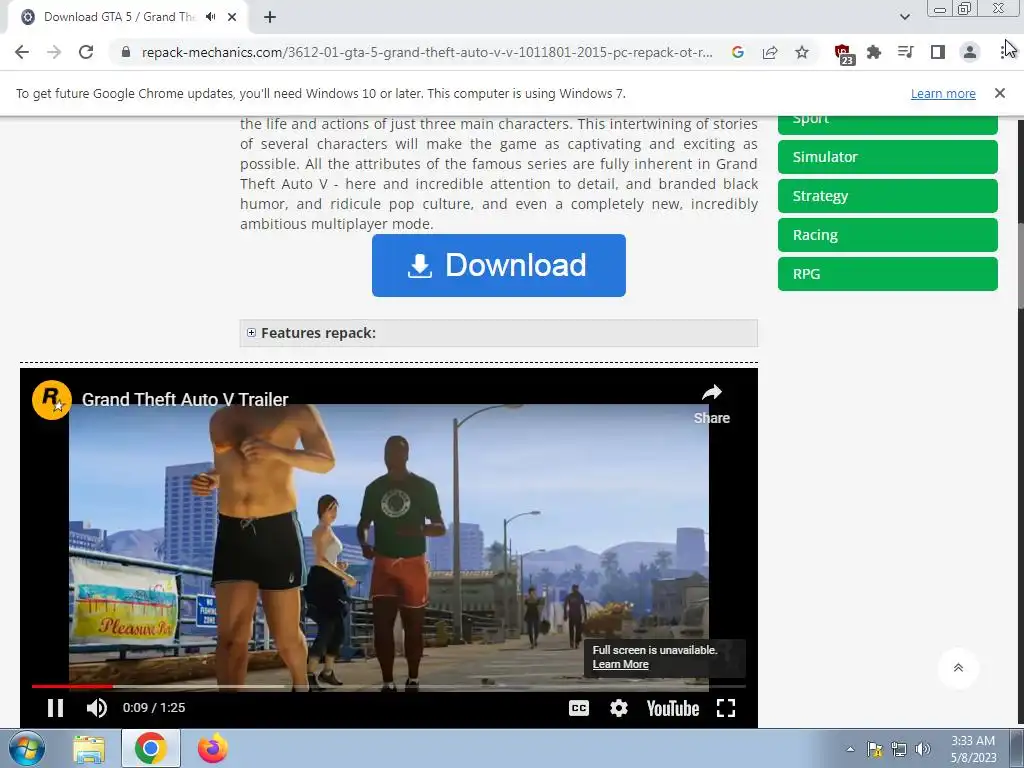Toggle closed captions on the video
This screenshot has width=1024, height=768.
tap(579, 708)
